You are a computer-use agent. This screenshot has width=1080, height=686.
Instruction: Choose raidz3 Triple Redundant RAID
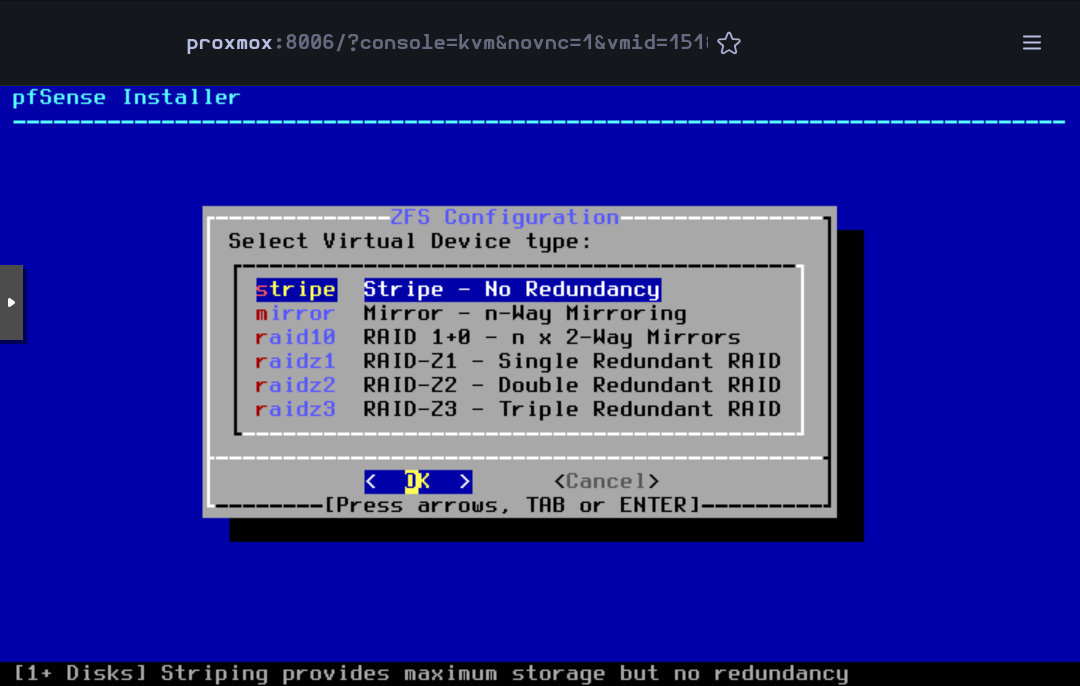pos(518,409)
